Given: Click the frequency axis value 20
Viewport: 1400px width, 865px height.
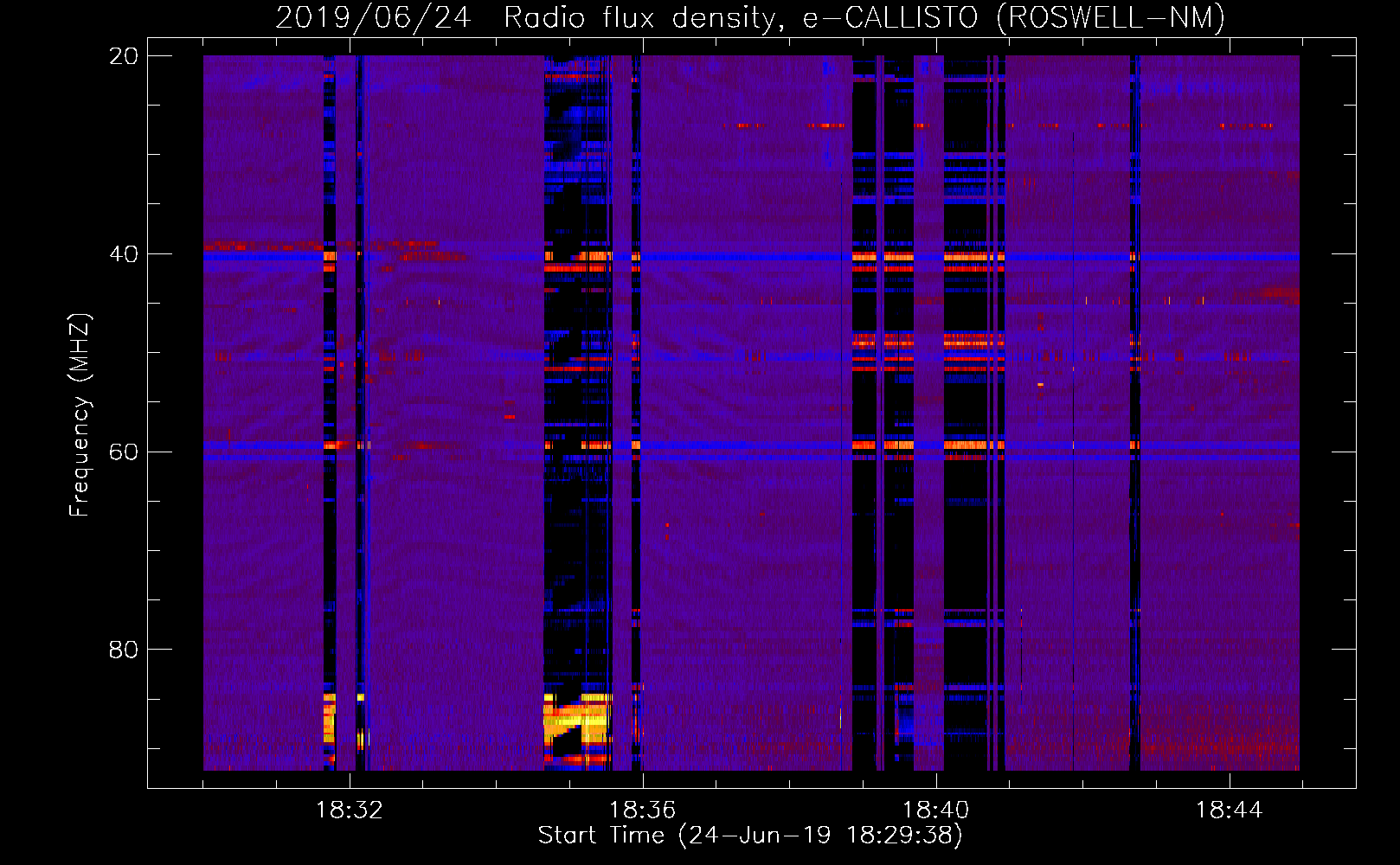Looking at the screenshot, I should (123, 56).
